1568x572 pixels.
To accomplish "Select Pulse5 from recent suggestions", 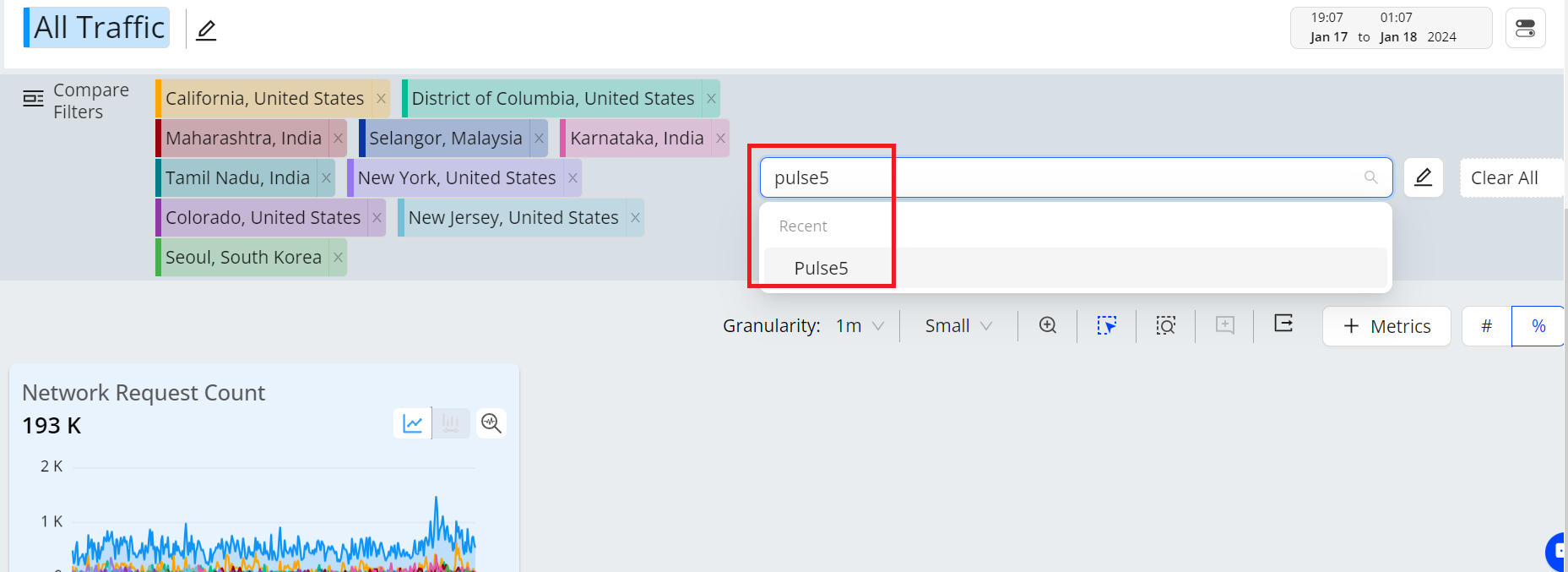I will coord(821,268).
